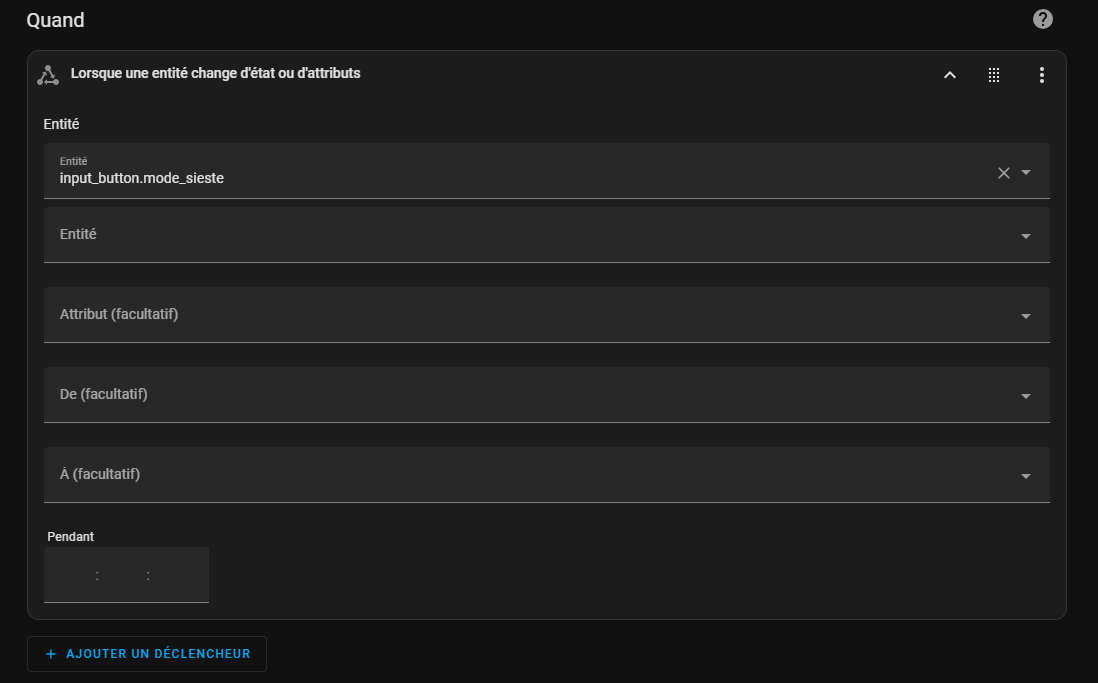1098x683 pixels.
Task: Grab the trigger reorder handle grid icon
Action: tap(994, 75)
